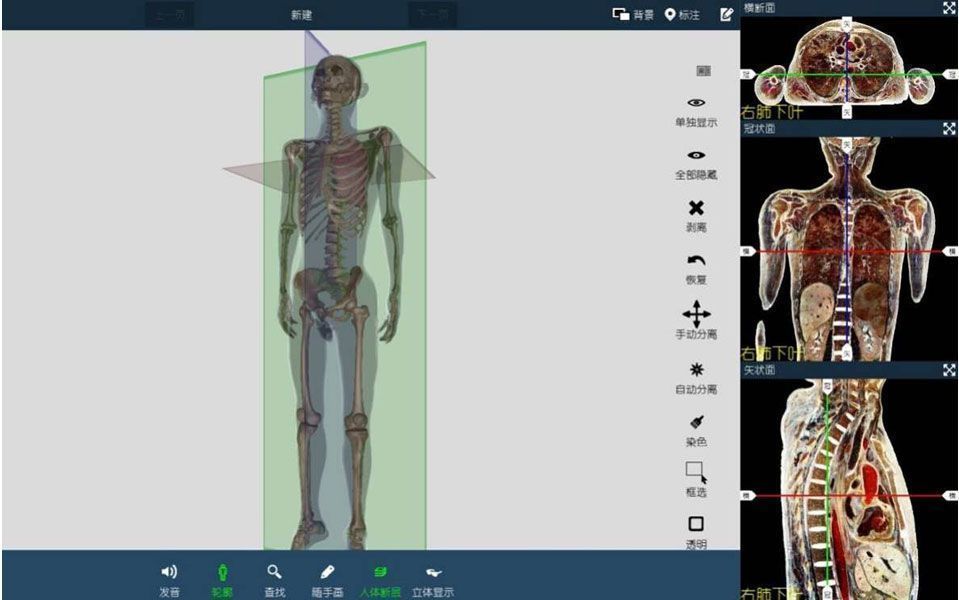Expand the 矢状面 sagittal section view
The width and height of the screenshot is (959, 600).
pyautogui.click(x=948, y=370)
